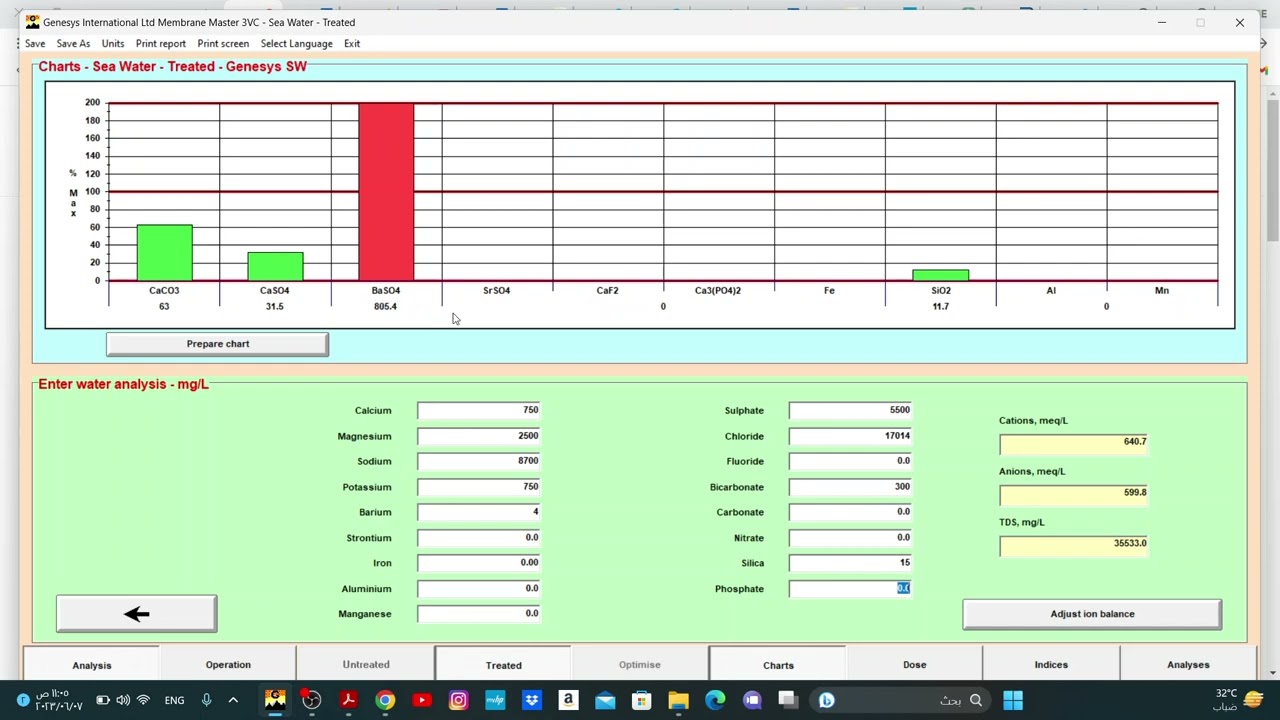Viewport: 1280px width, 720px height.
Task: Open Amazon from the taskbar
Action: pos(568,700)
